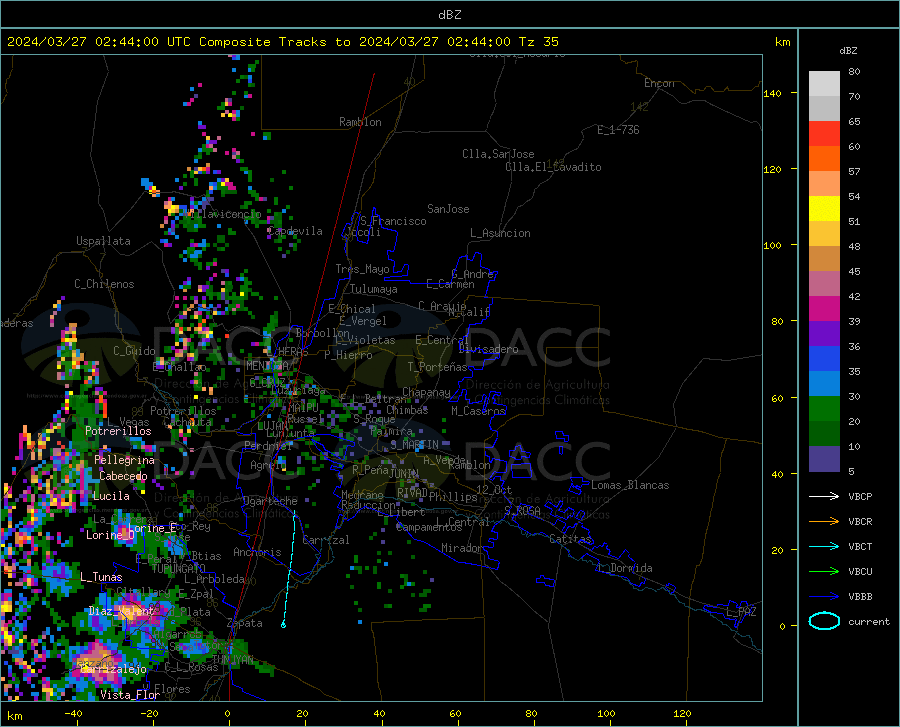Viewport: 900px width, 727px height.
Task: Select the bright yellow swatch below 54
Action: [x=824, y=209]
